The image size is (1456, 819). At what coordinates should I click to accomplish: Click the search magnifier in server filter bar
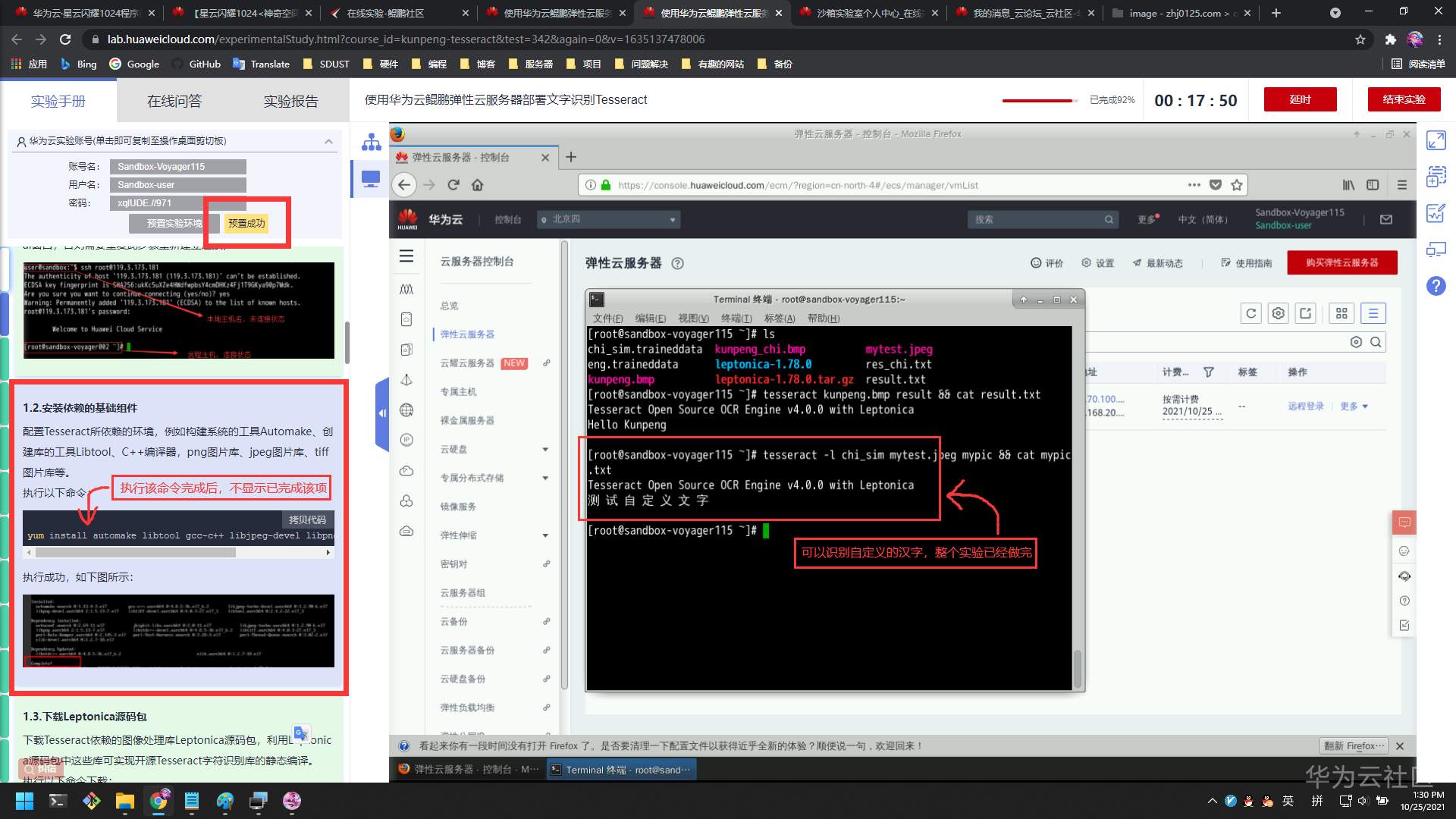[x=1376, y=342]
